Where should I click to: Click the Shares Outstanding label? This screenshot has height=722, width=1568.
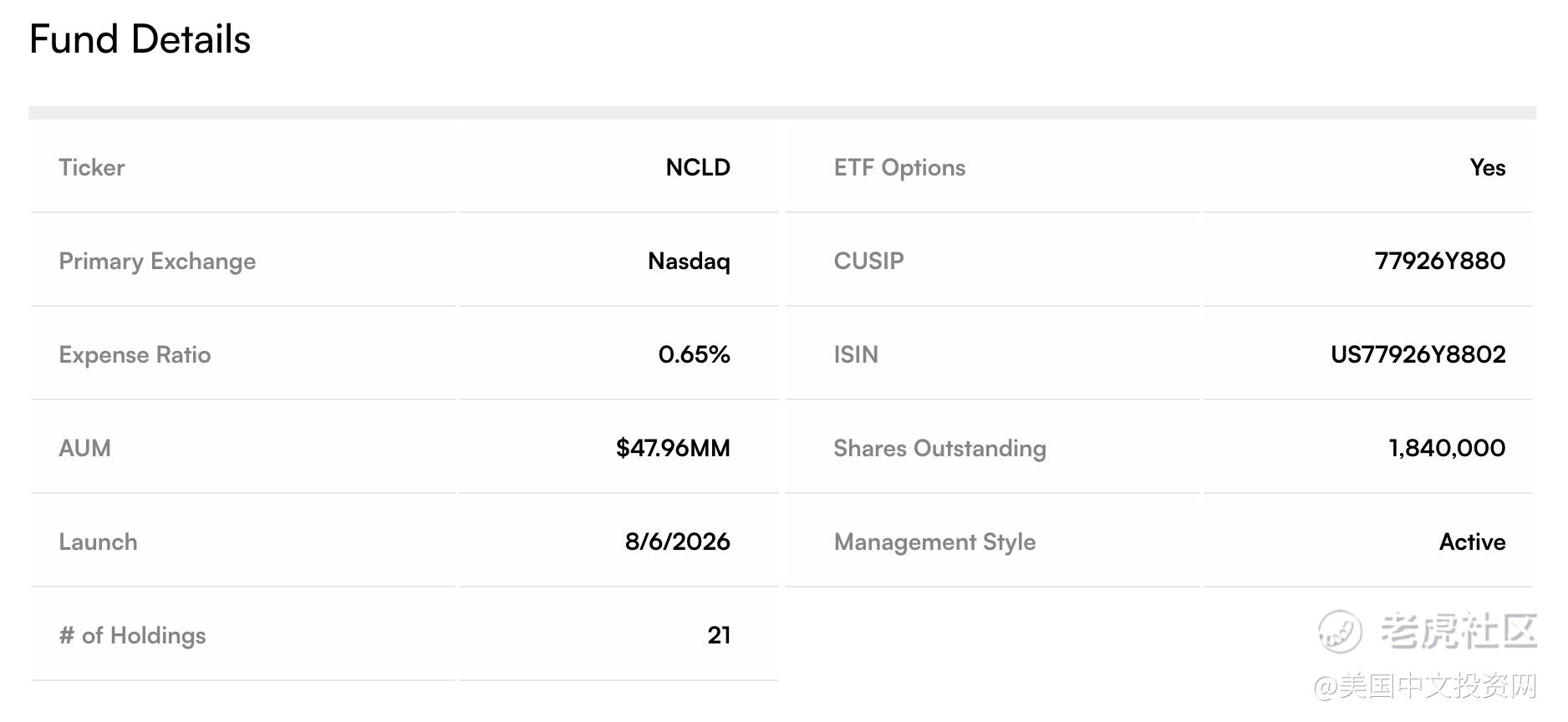tap(939, 449)
